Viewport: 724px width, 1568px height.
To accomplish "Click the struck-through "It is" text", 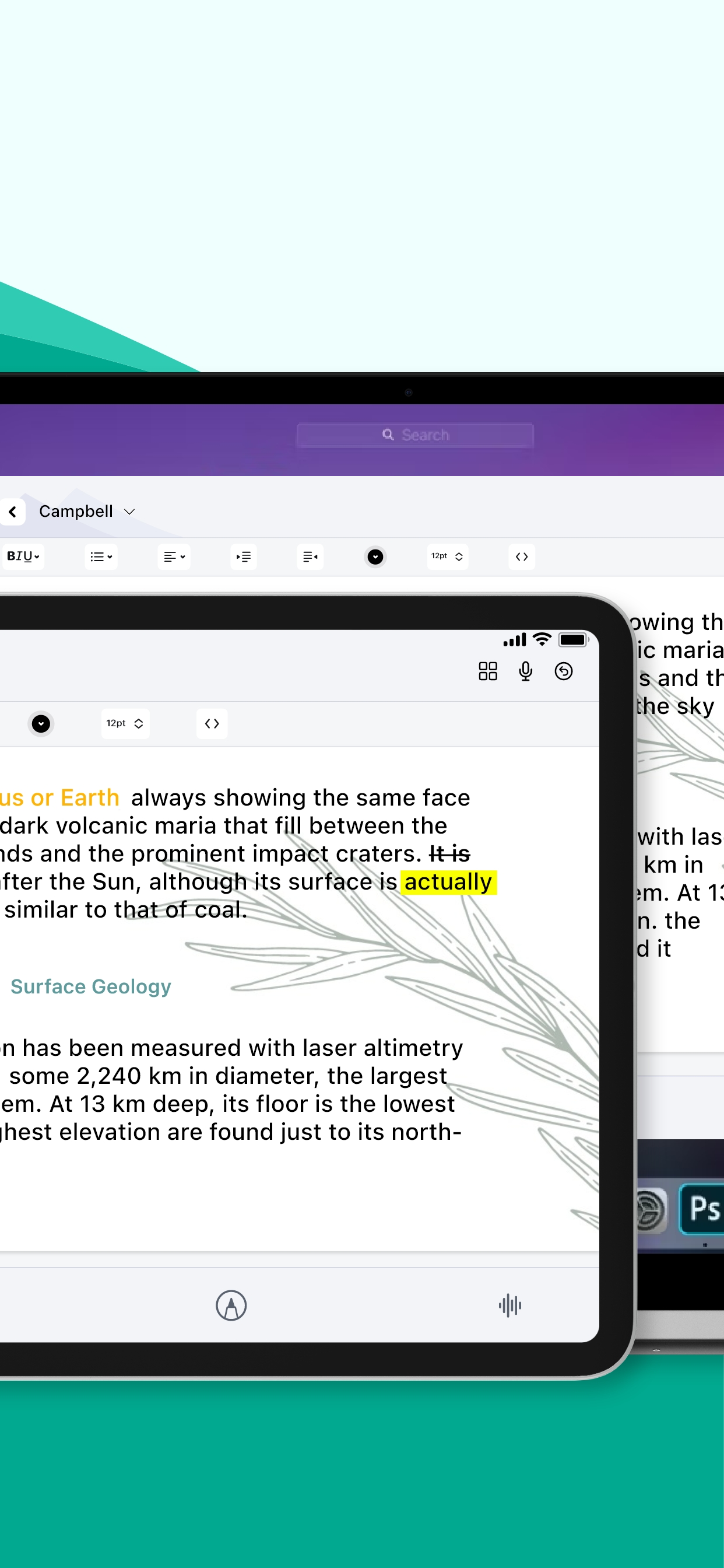I will [x=449, y=854].
